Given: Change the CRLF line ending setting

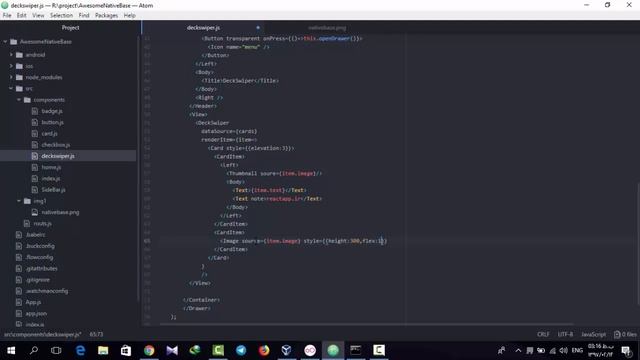Looking at the screenshot, I should click(543, 334).
